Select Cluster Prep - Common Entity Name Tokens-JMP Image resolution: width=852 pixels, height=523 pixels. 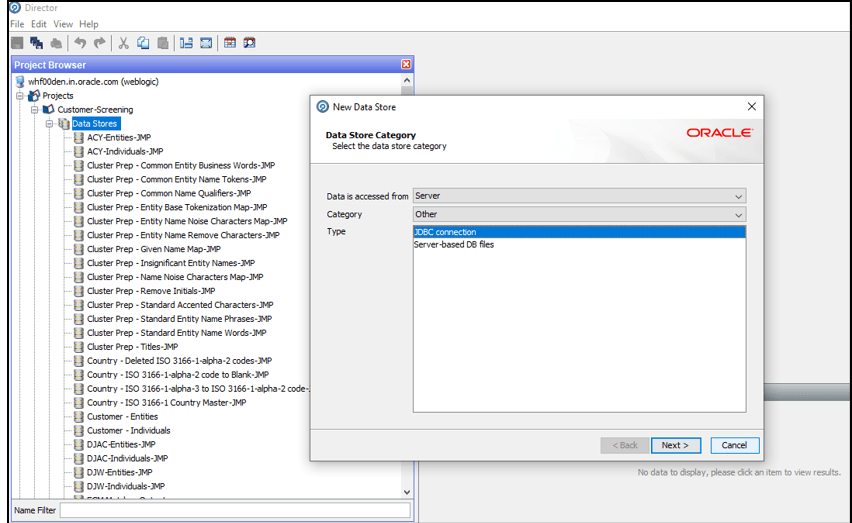point(177,180)
